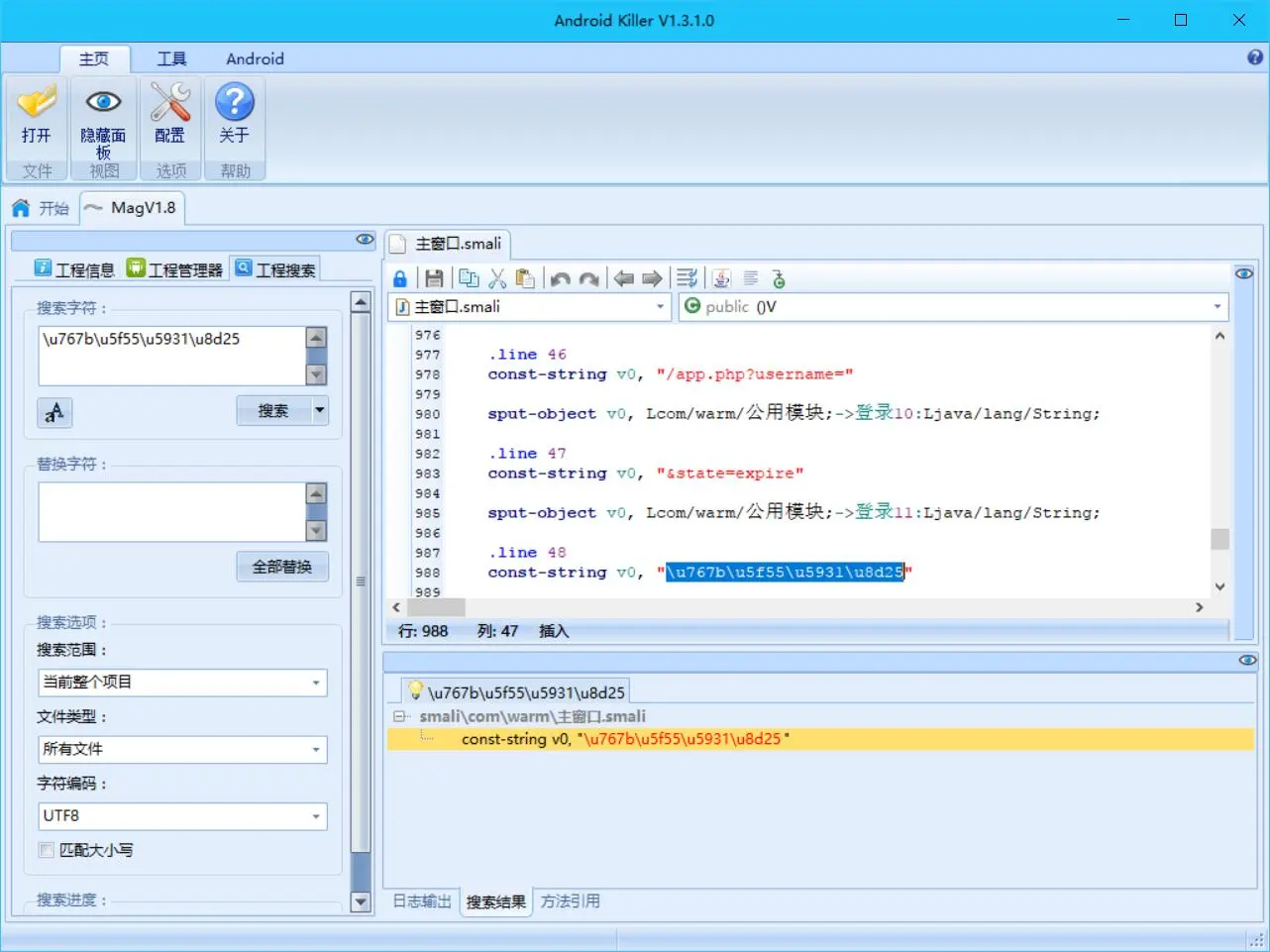Open the public ()V method dropdown
The height and width of the screenshot is (952, 1270).
(1217, 307)
